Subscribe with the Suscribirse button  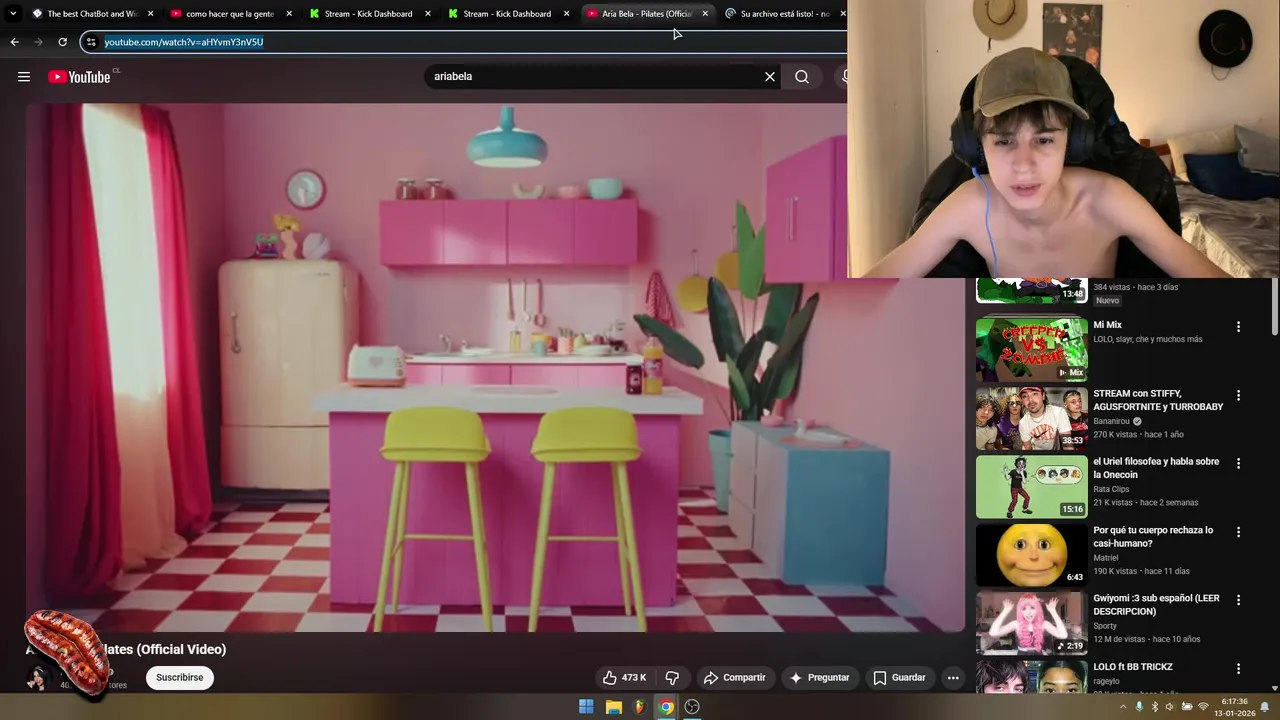pyautogui.click(x=180, y=678)
